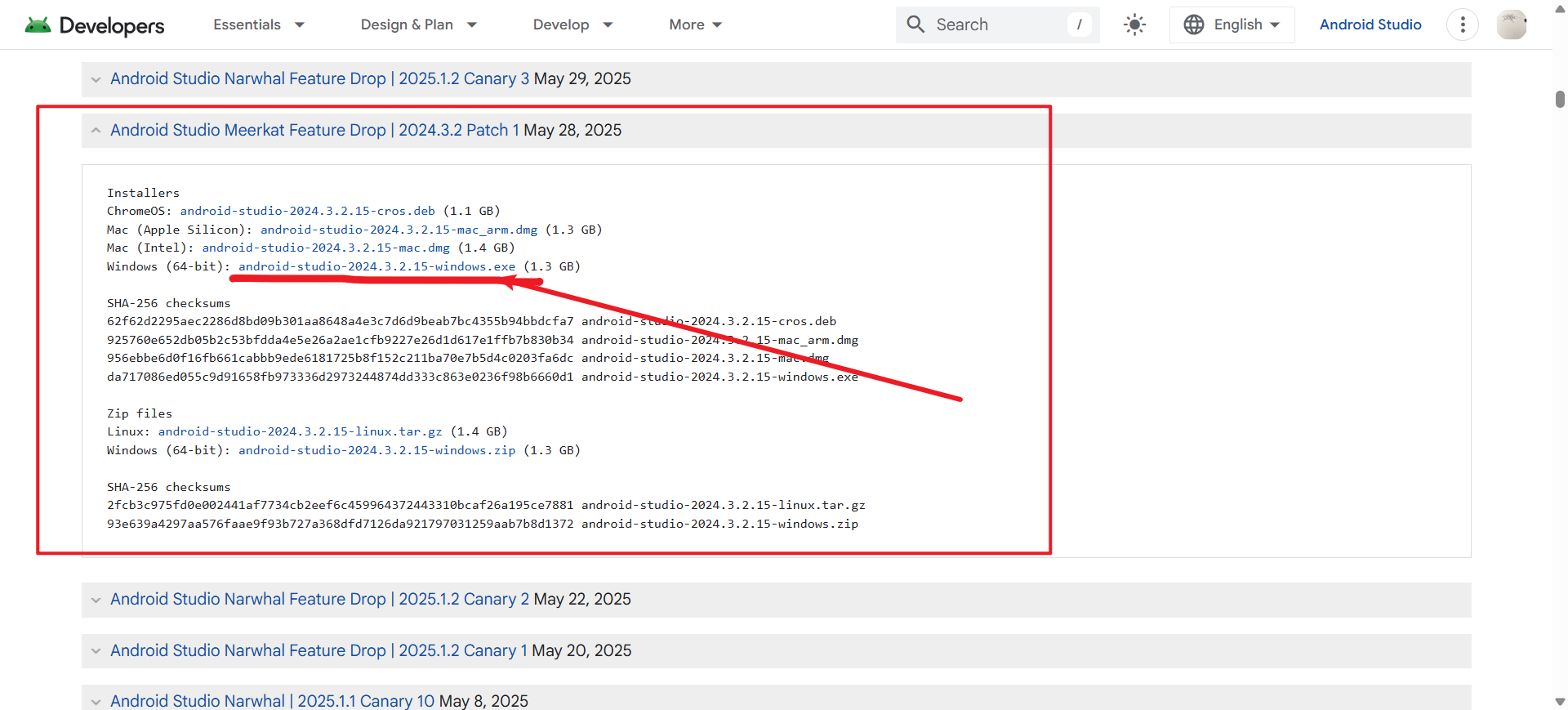Screen dimensions: 1568x710
Task: Click inside the Search input field
Action: [998, 25]
